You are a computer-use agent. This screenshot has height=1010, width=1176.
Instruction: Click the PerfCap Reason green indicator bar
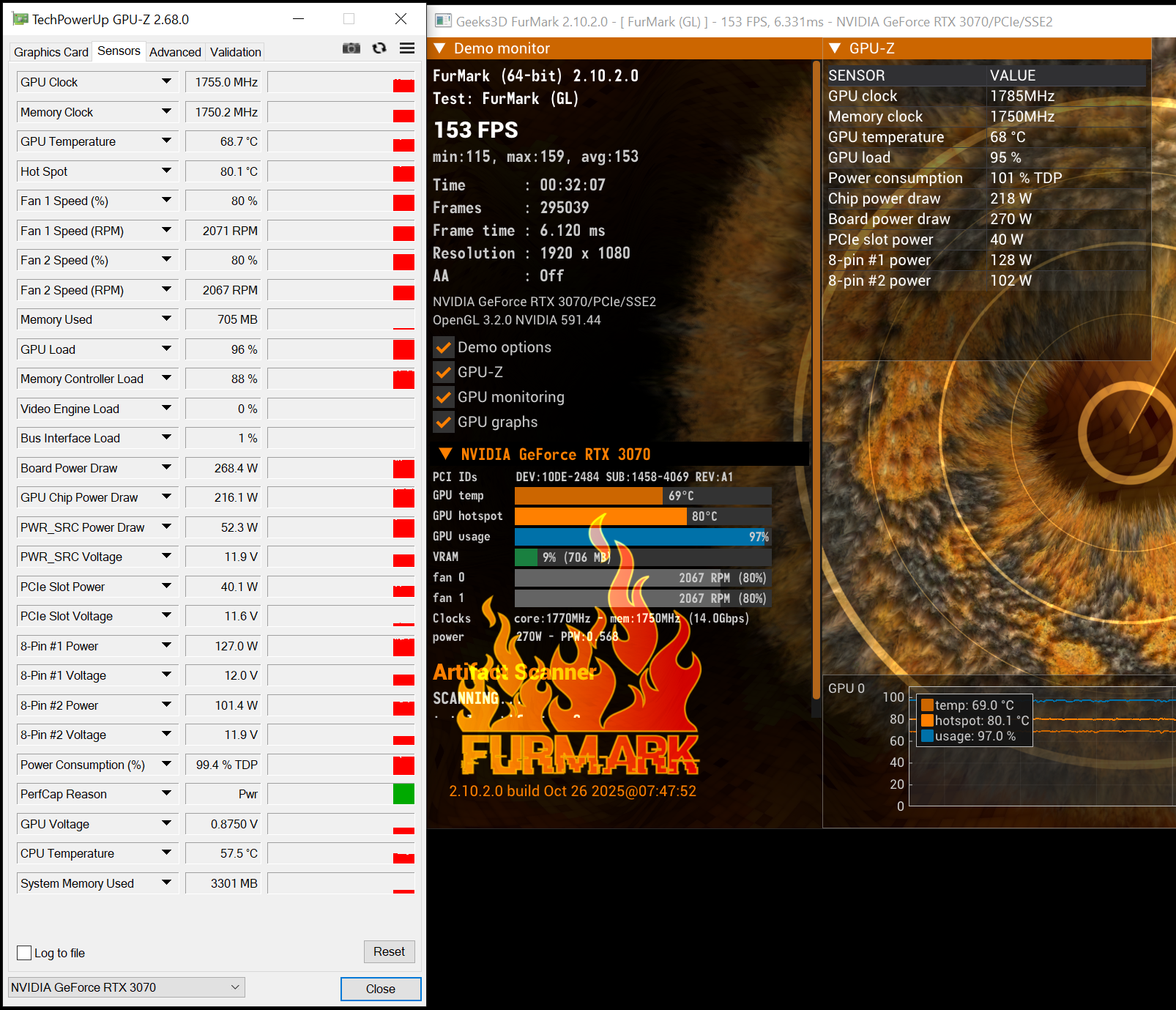click(403, 794)
